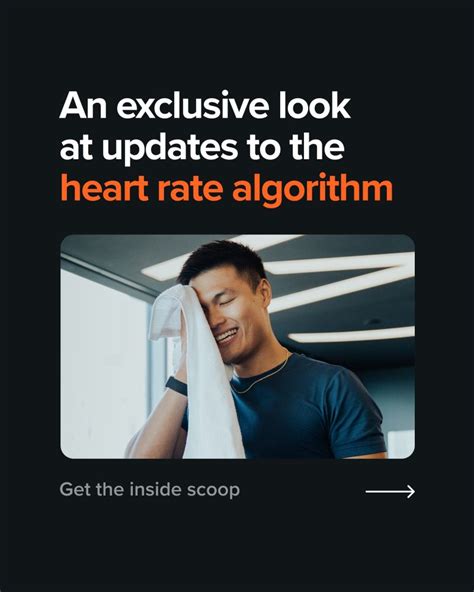Click the word "exclusive" in the headline

point(192,107)
